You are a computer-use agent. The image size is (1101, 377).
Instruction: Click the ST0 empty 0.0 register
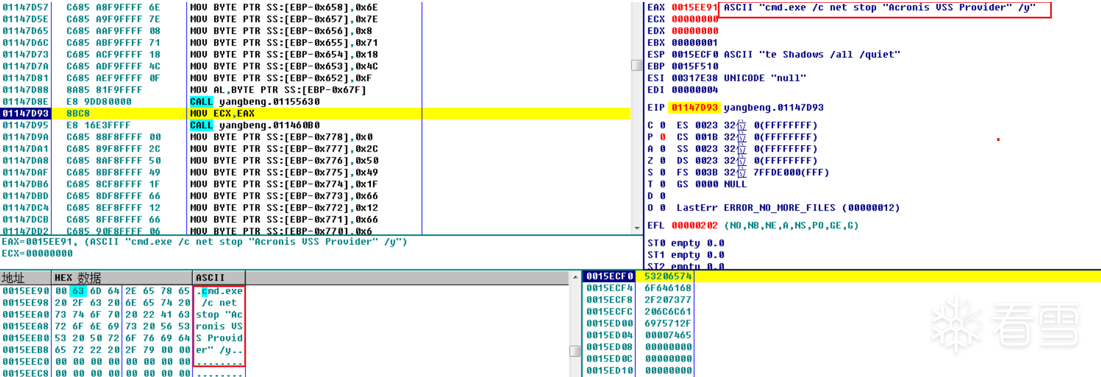point(685,243)
